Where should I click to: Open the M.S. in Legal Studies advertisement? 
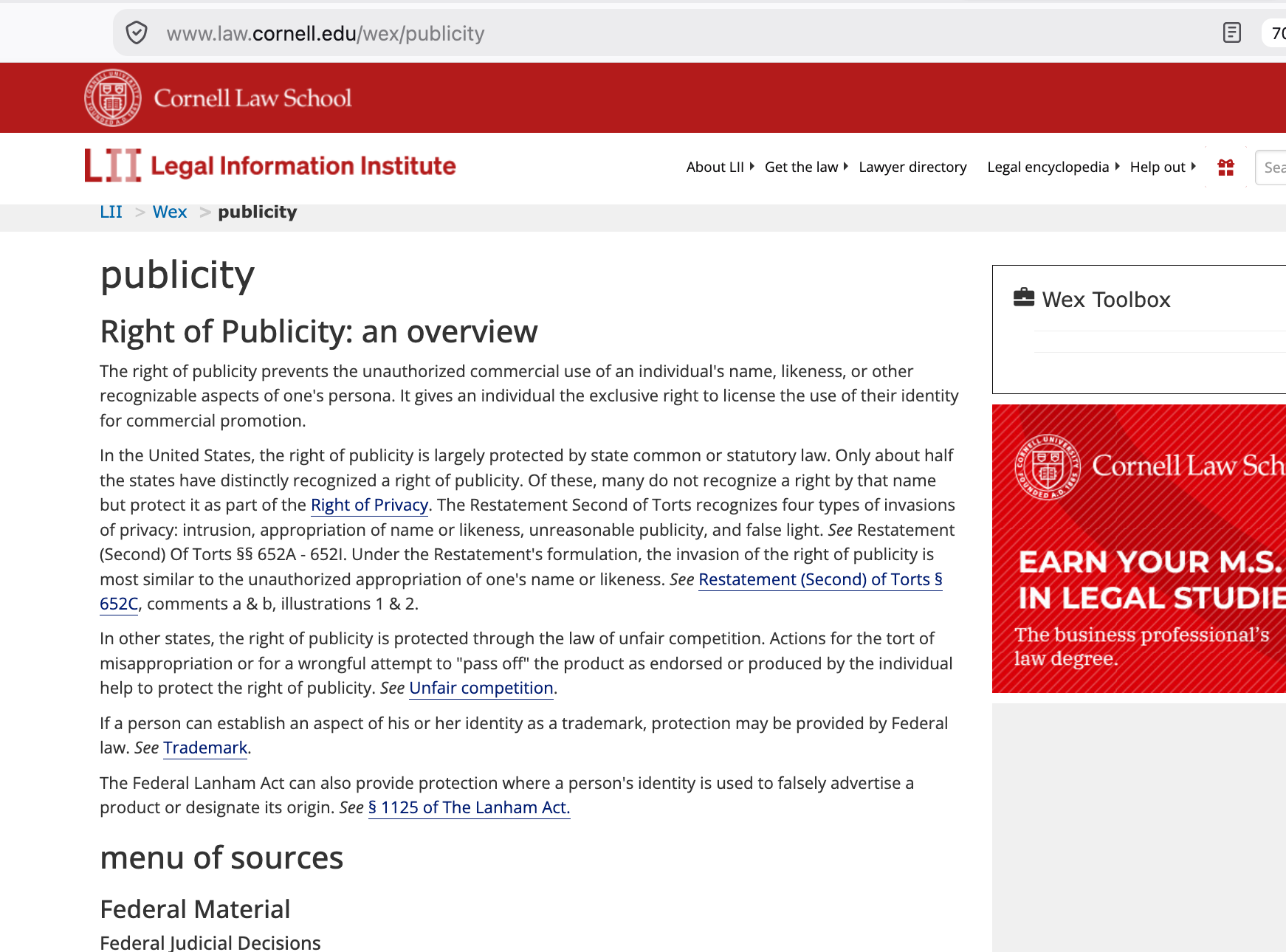pos(1139,548)
